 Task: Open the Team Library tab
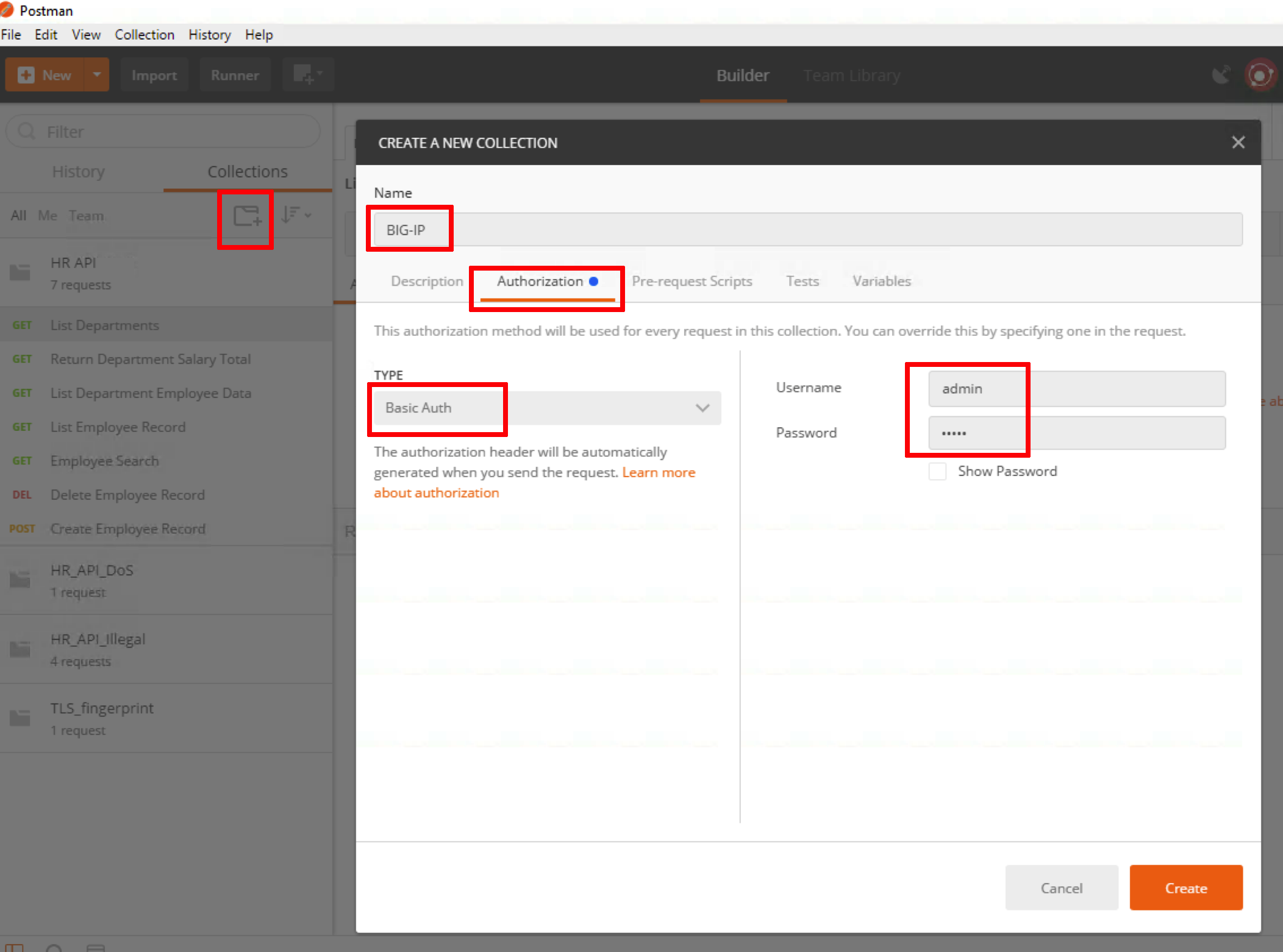pyautogui.click(x=852, y=76)
